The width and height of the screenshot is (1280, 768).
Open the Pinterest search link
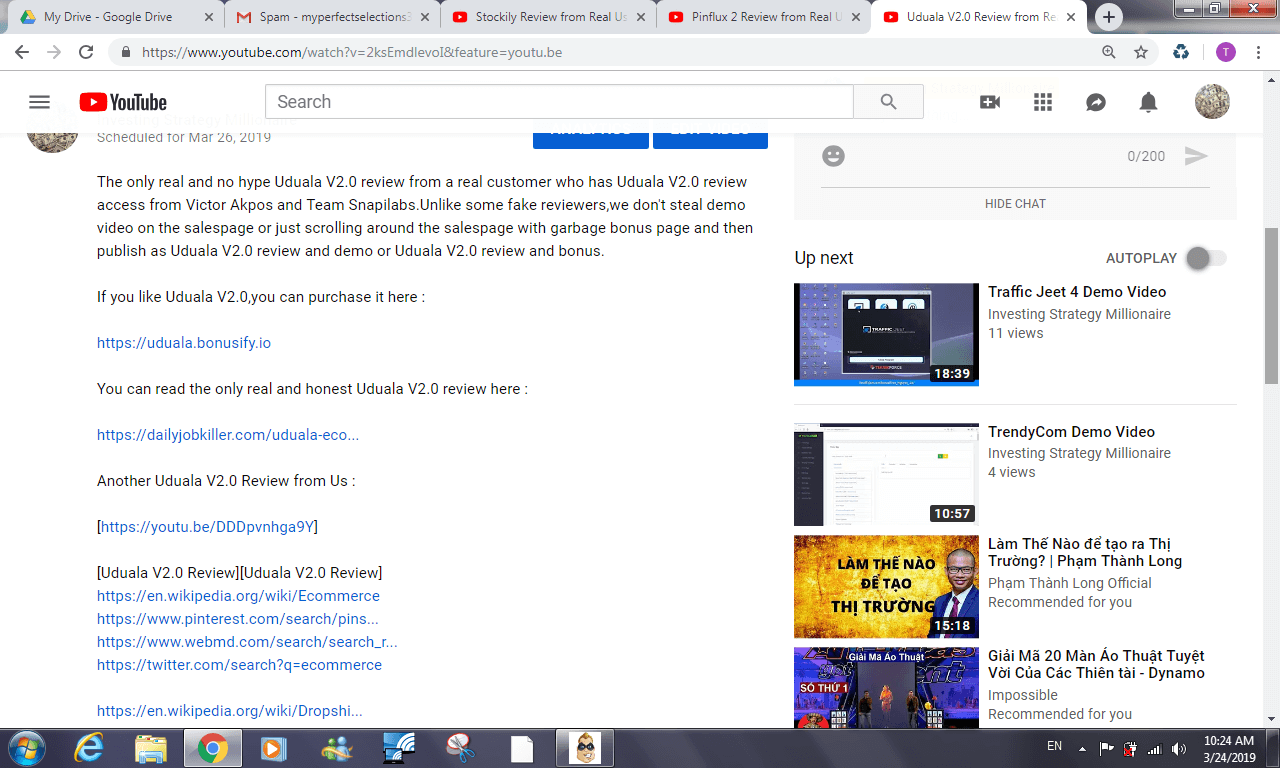coord(238,619)
